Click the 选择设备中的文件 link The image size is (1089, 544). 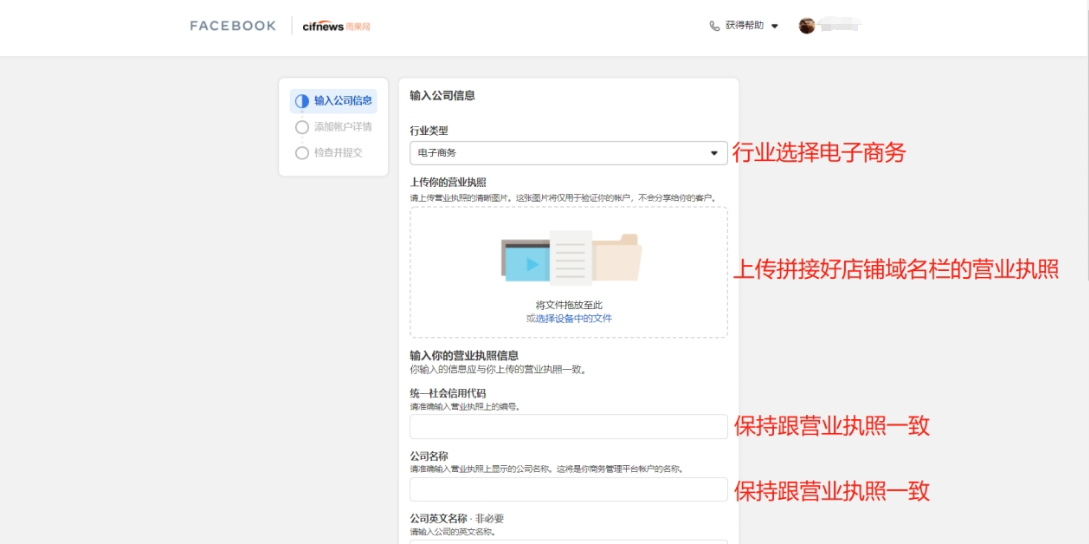pos(573,318)
